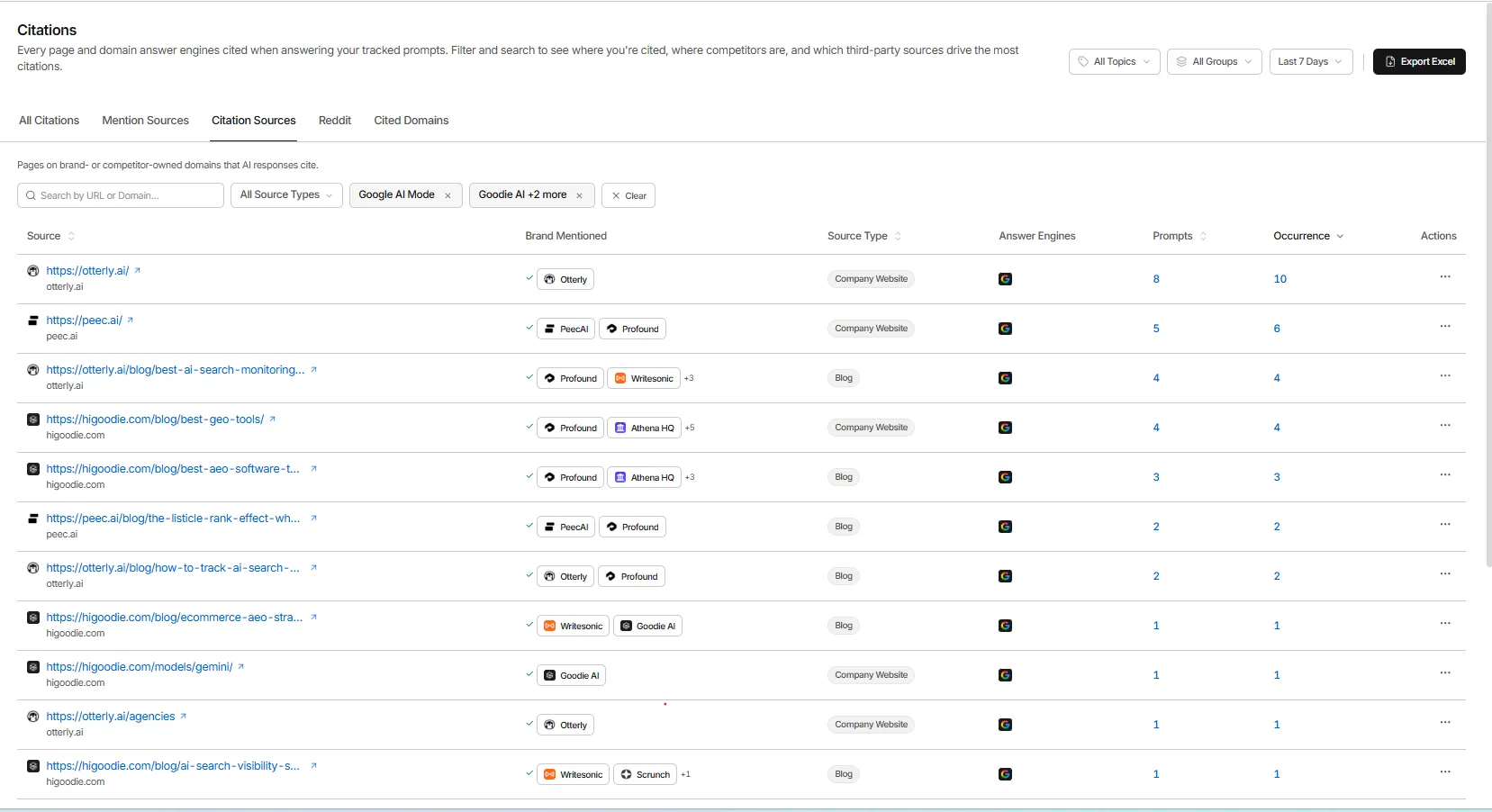This screenshot has width=1492, height=812.
Task: Open the All Topics dropdown
Action: pos(1114,61)
